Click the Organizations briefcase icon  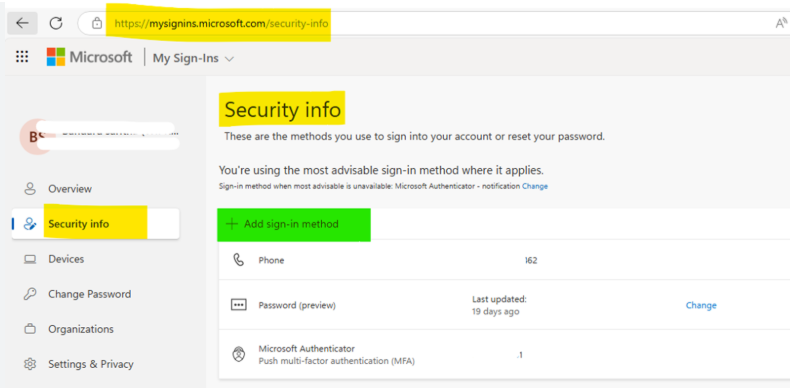pos(30,329)
